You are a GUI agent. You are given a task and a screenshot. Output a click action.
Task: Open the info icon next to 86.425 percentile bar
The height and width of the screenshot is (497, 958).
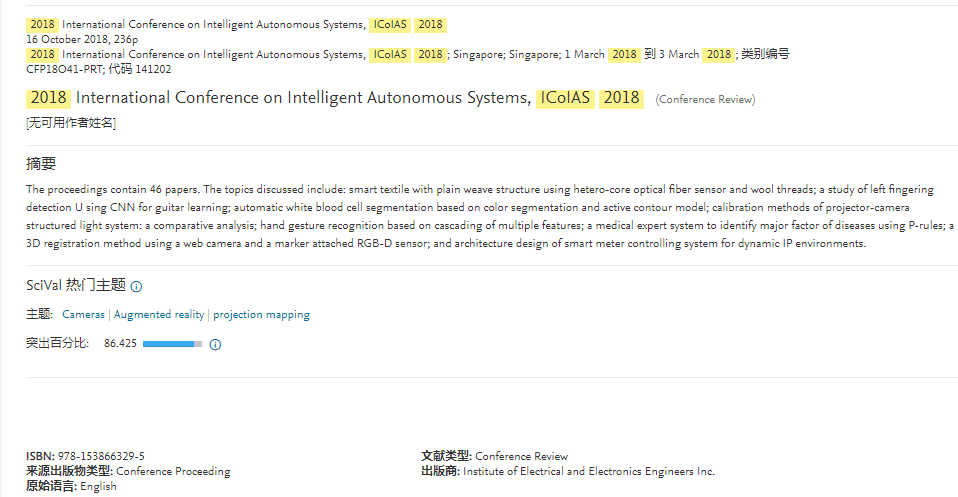pos(215,344)
